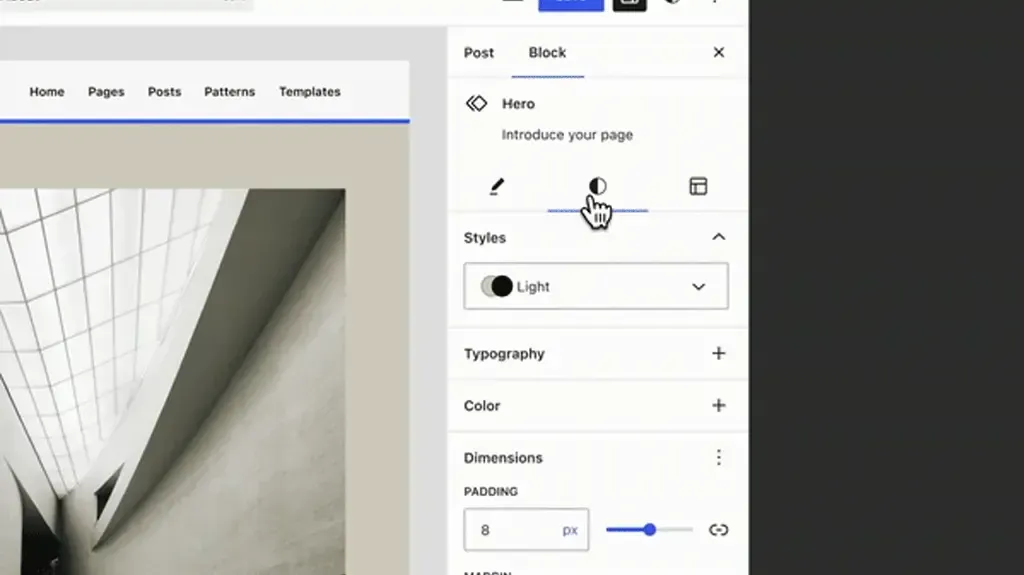Collapse the Styles section chevron
The height and width of the screenshot is (575, 1024).
(718, 237)
